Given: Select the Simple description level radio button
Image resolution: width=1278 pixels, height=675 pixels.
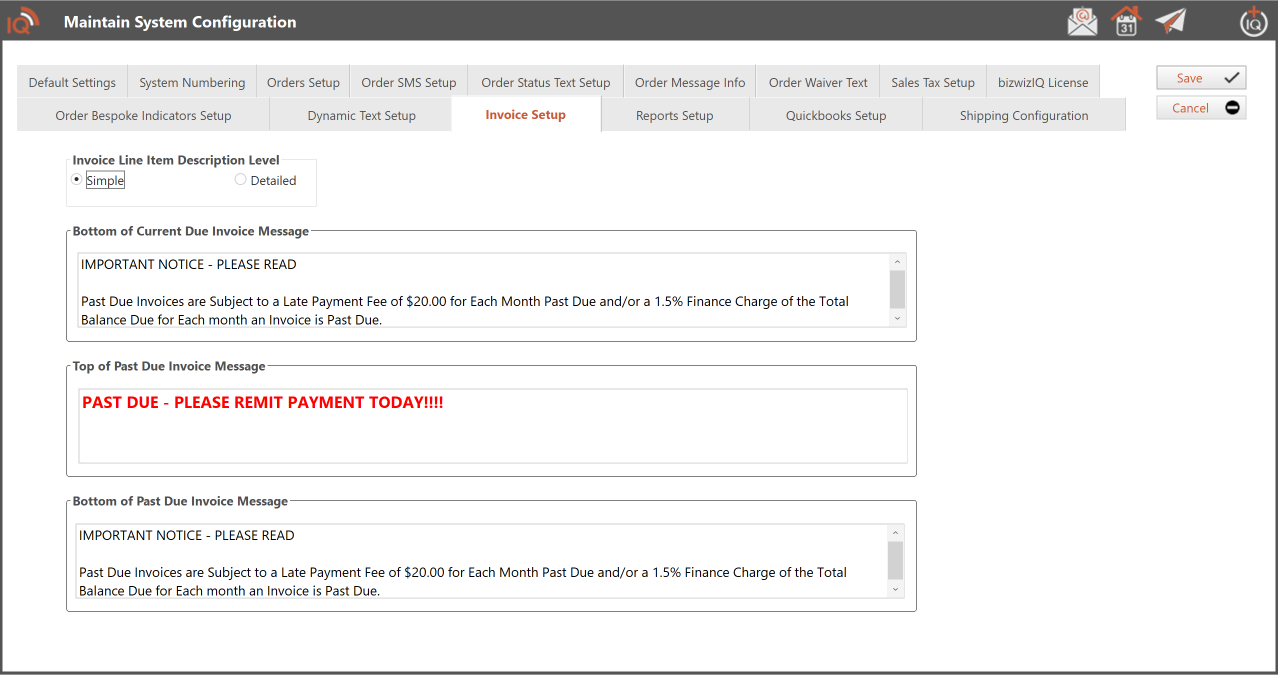Looking at the screenshot, I should point(77,180).
